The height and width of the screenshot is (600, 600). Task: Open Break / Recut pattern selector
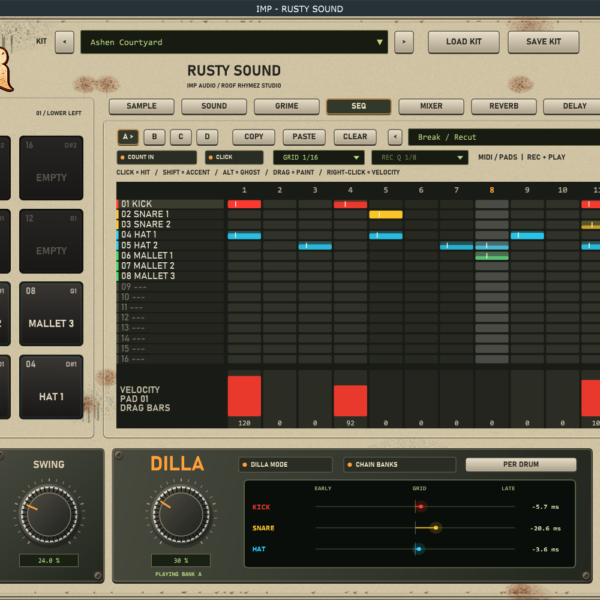click(504, 137)
